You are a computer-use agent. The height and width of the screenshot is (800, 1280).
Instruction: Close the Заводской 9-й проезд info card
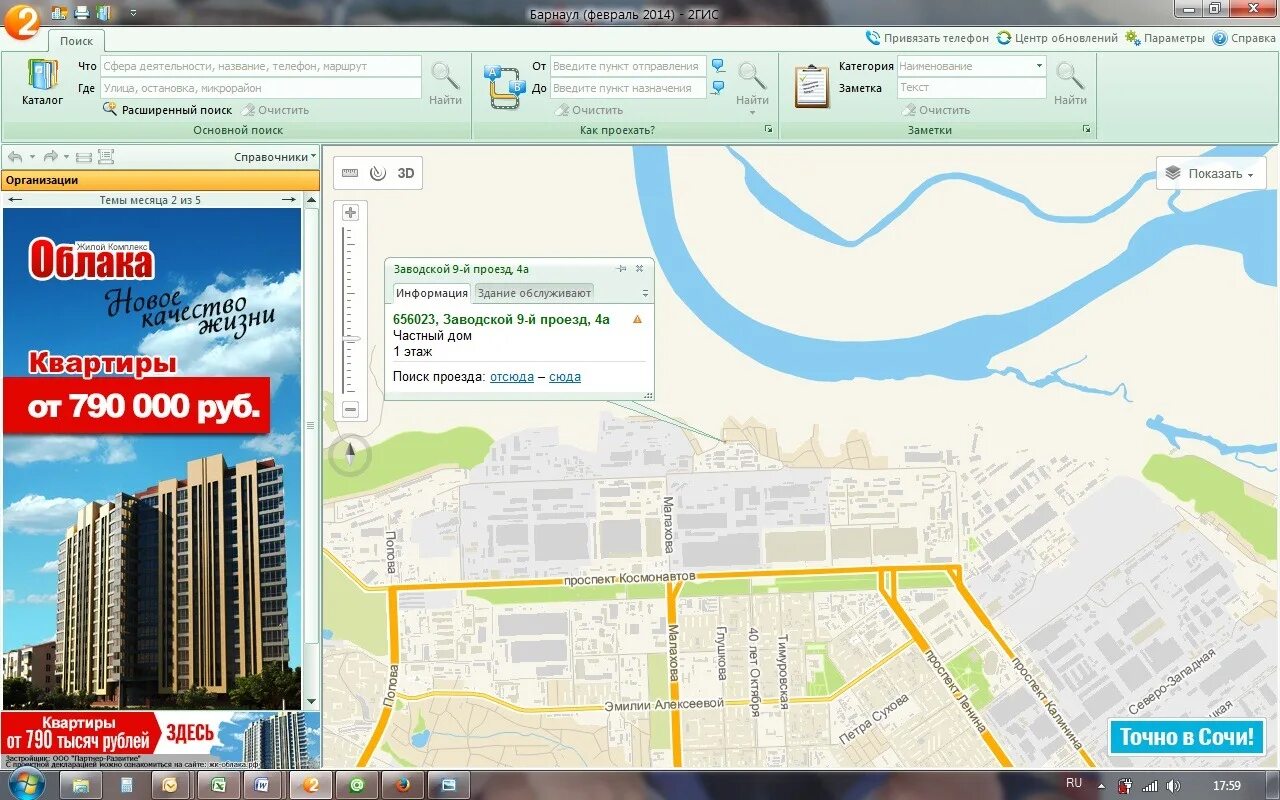coord(640,269)
